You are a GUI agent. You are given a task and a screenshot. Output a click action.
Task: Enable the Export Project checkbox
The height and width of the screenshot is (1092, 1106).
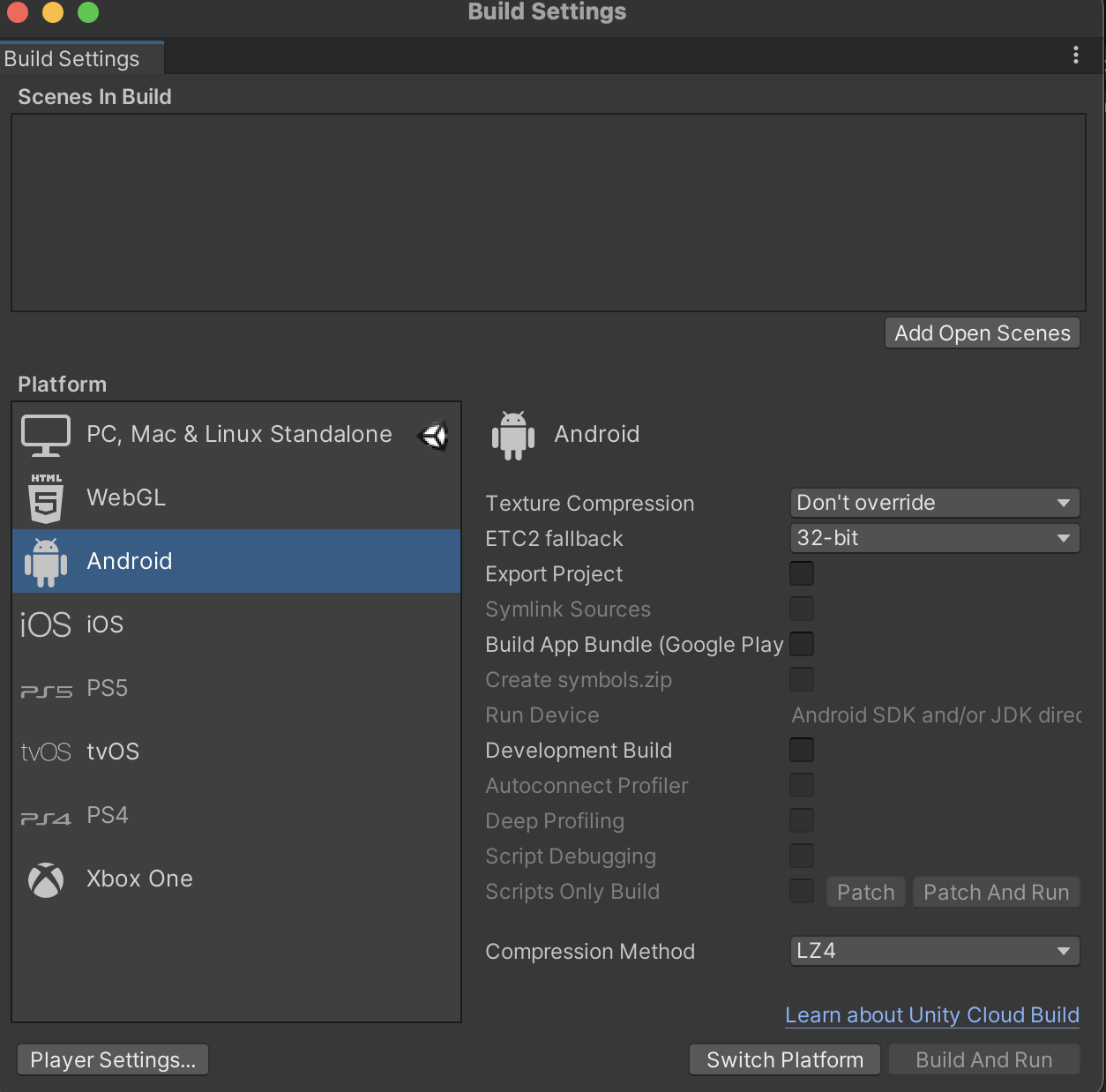click(802, 573)
